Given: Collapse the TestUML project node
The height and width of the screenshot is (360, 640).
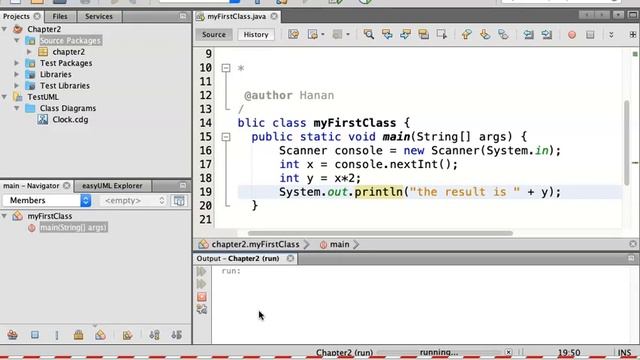Looking at the screenshot, I should [4, 97].
